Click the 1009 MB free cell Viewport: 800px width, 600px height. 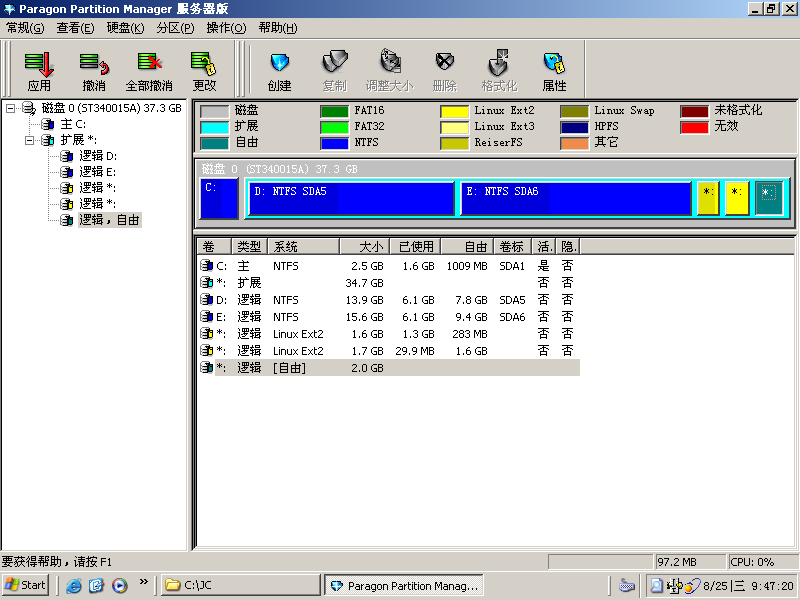coord(467,266)
